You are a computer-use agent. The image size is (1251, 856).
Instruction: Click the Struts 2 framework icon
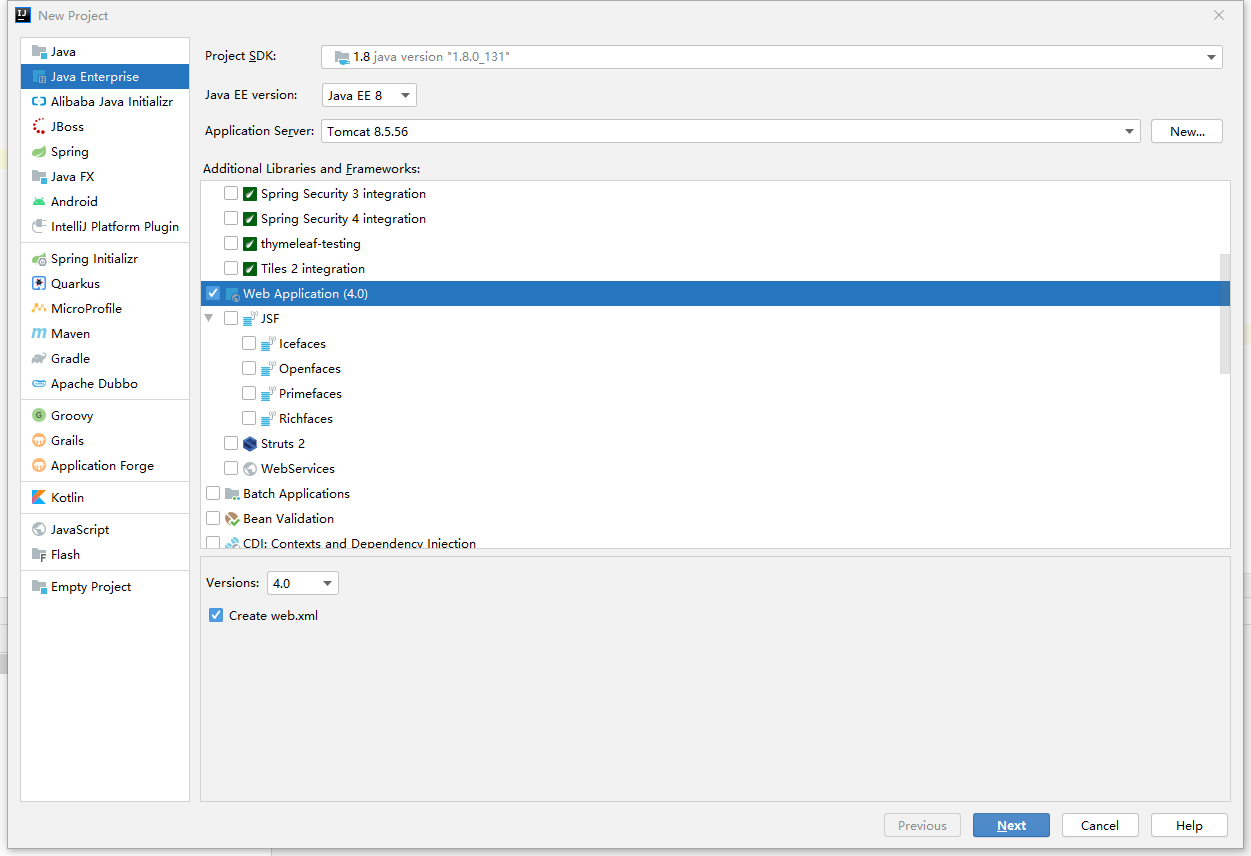coord(250,444)
